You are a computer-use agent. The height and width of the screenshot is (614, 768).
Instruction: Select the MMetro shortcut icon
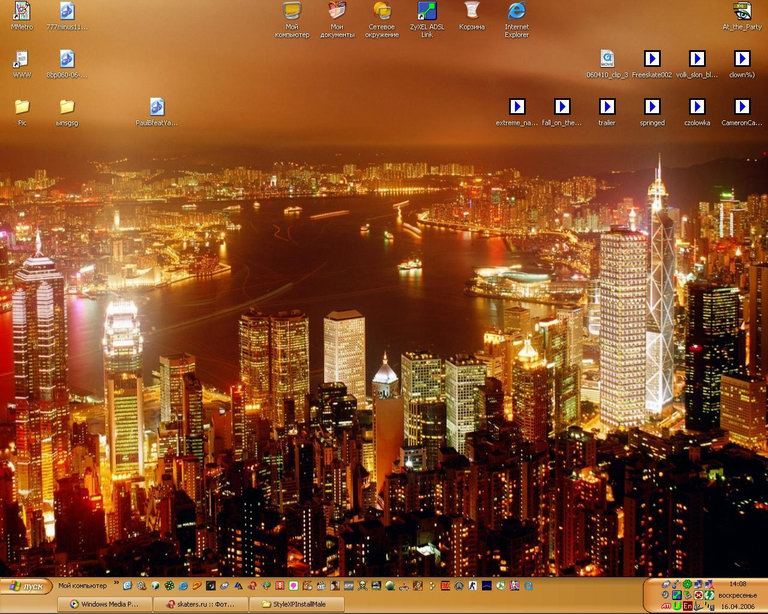click(x=21, y=12)
